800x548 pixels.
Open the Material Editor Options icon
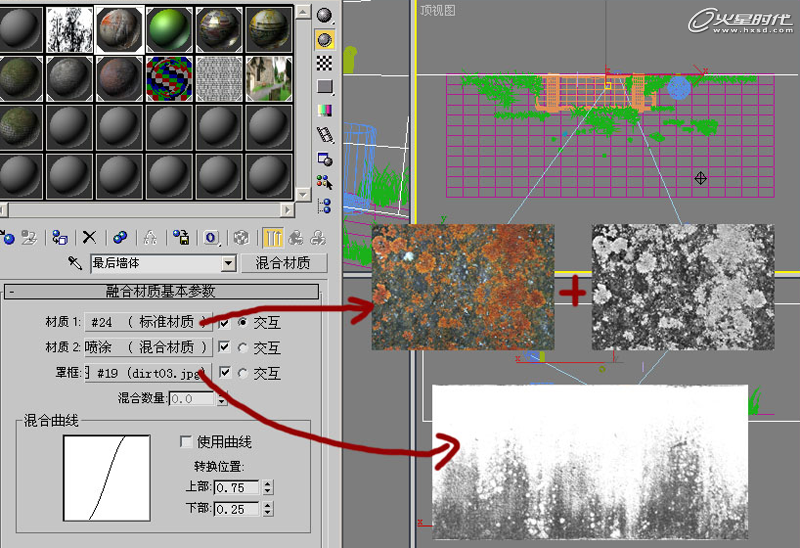coord(324,159)
